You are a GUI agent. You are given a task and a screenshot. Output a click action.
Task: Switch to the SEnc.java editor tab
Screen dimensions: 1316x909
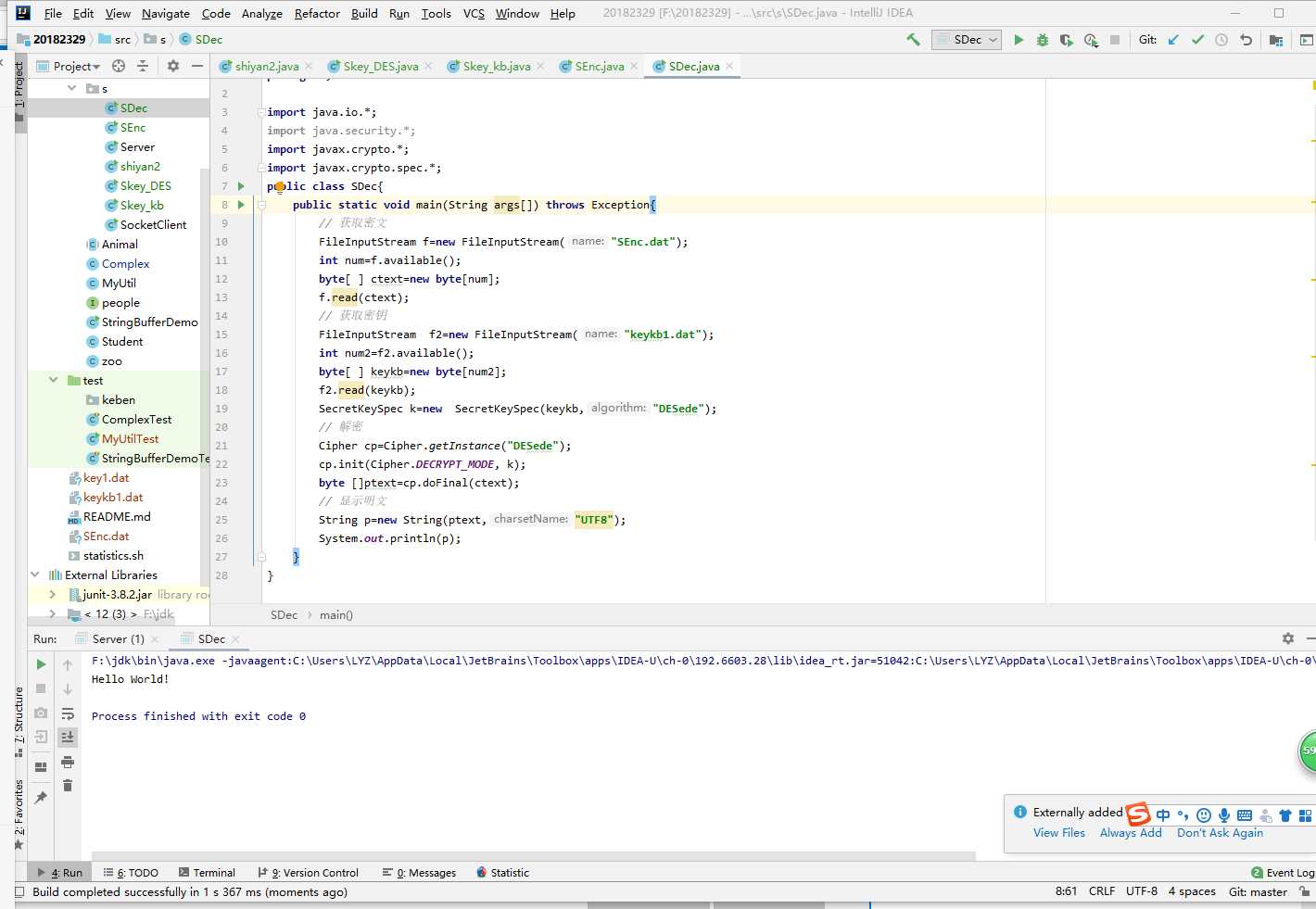pyautogui.click(x=599, y=66)
